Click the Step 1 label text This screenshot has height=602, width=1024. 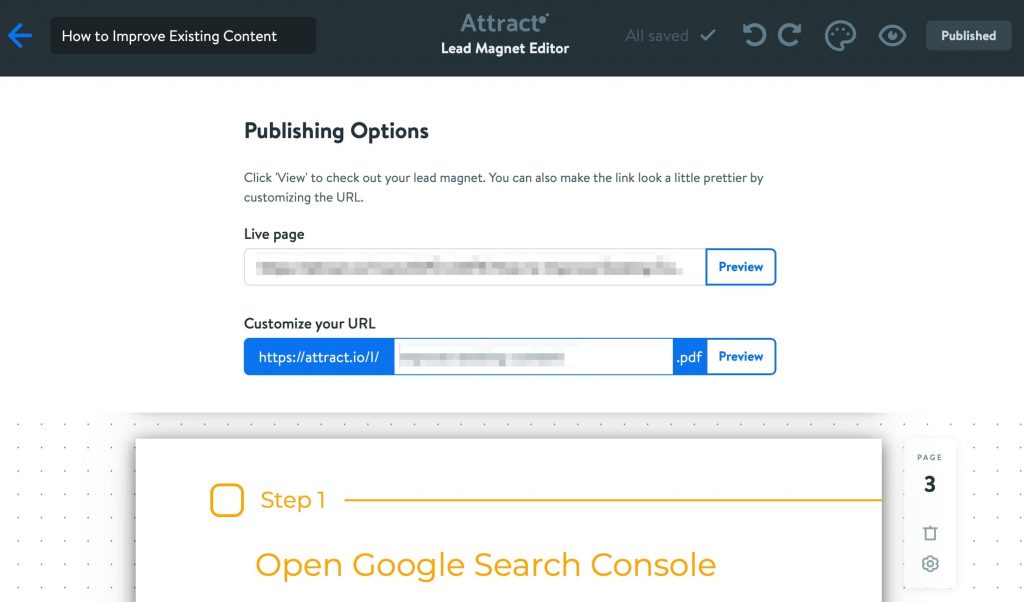tap(292, 500)
